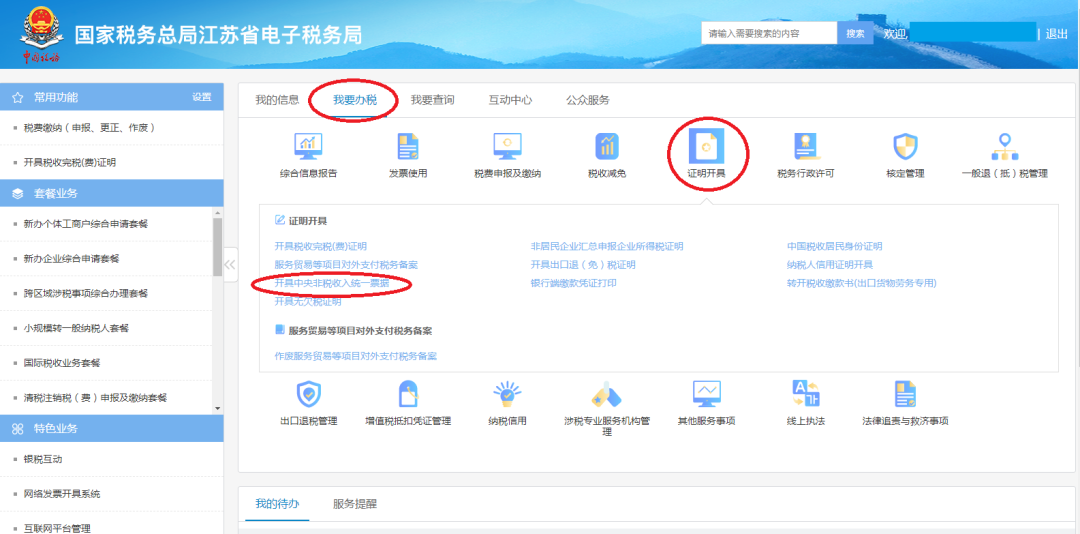Open 税费申报及缴纳 icon

(507, 146)
